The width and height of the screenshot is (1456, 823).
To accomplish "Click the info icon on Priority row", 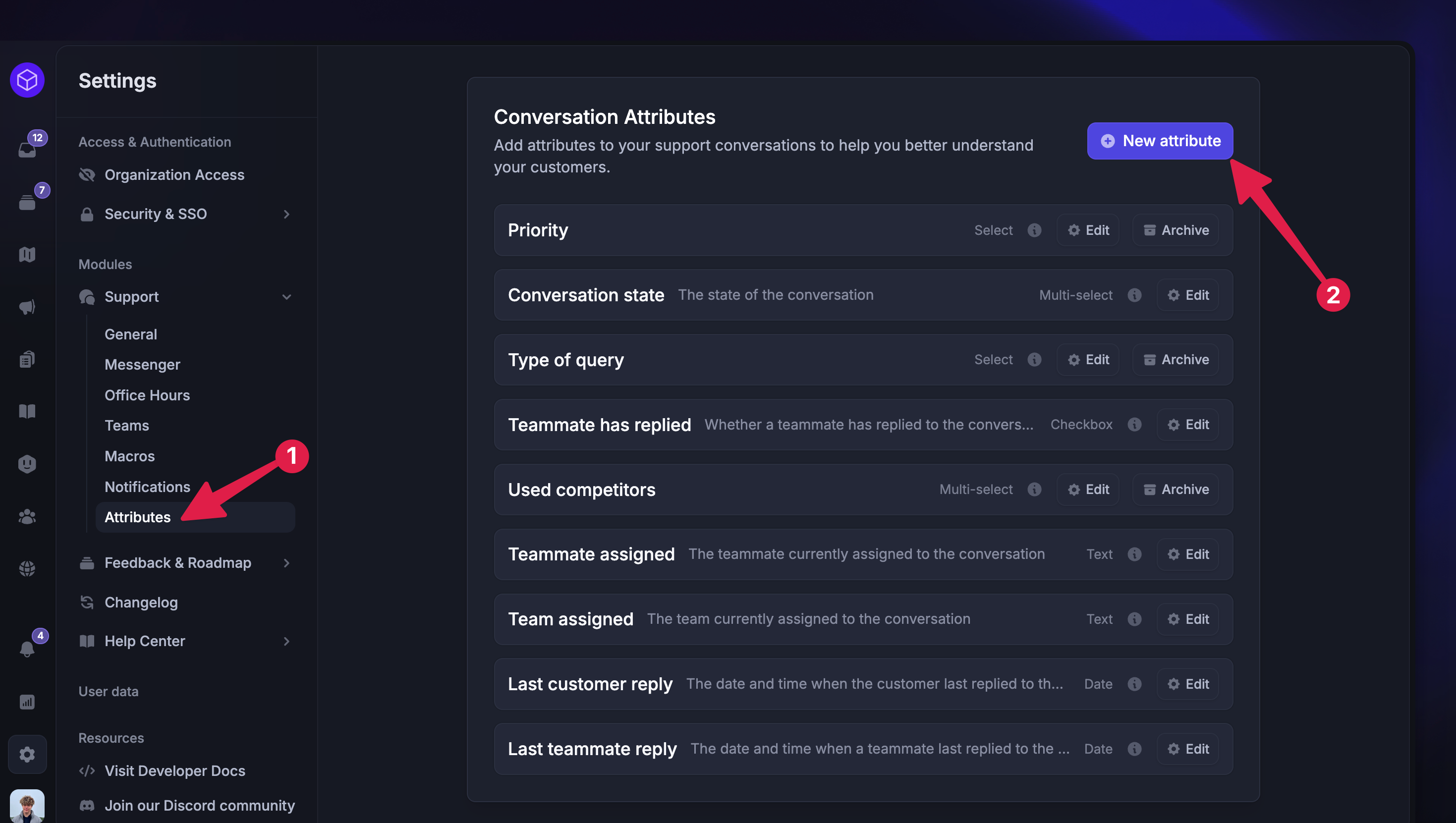I will pos(1034,230).
